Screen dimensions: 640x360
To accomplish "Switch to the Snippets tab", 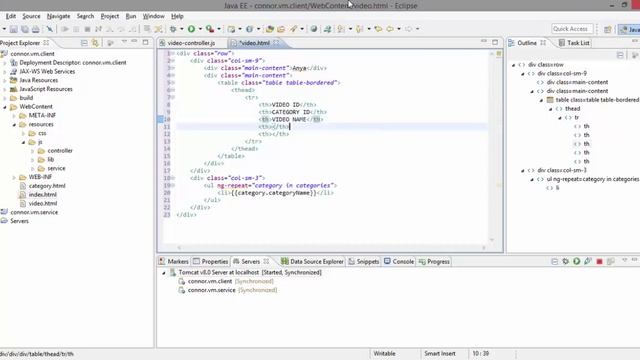I will click(364, 262).
